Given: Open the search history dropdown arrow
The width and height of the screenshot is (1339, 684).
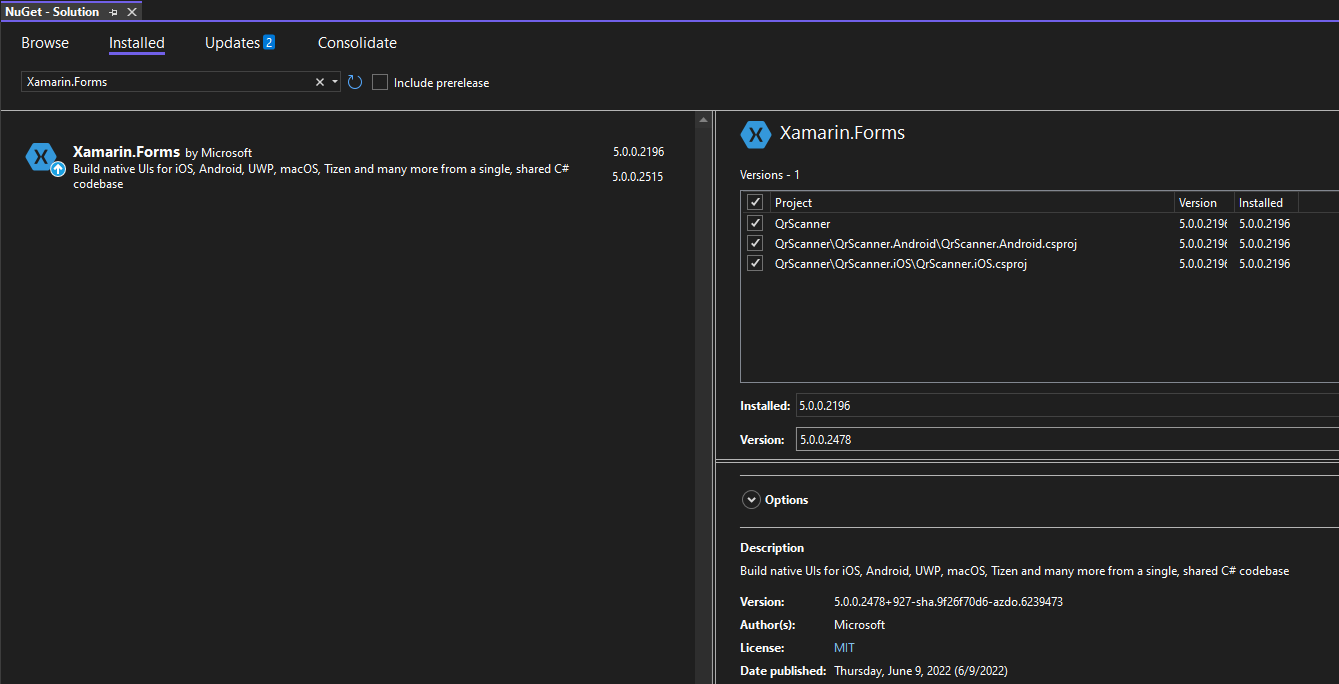Looking at the screenshot, I should click(x=335, y=82).
